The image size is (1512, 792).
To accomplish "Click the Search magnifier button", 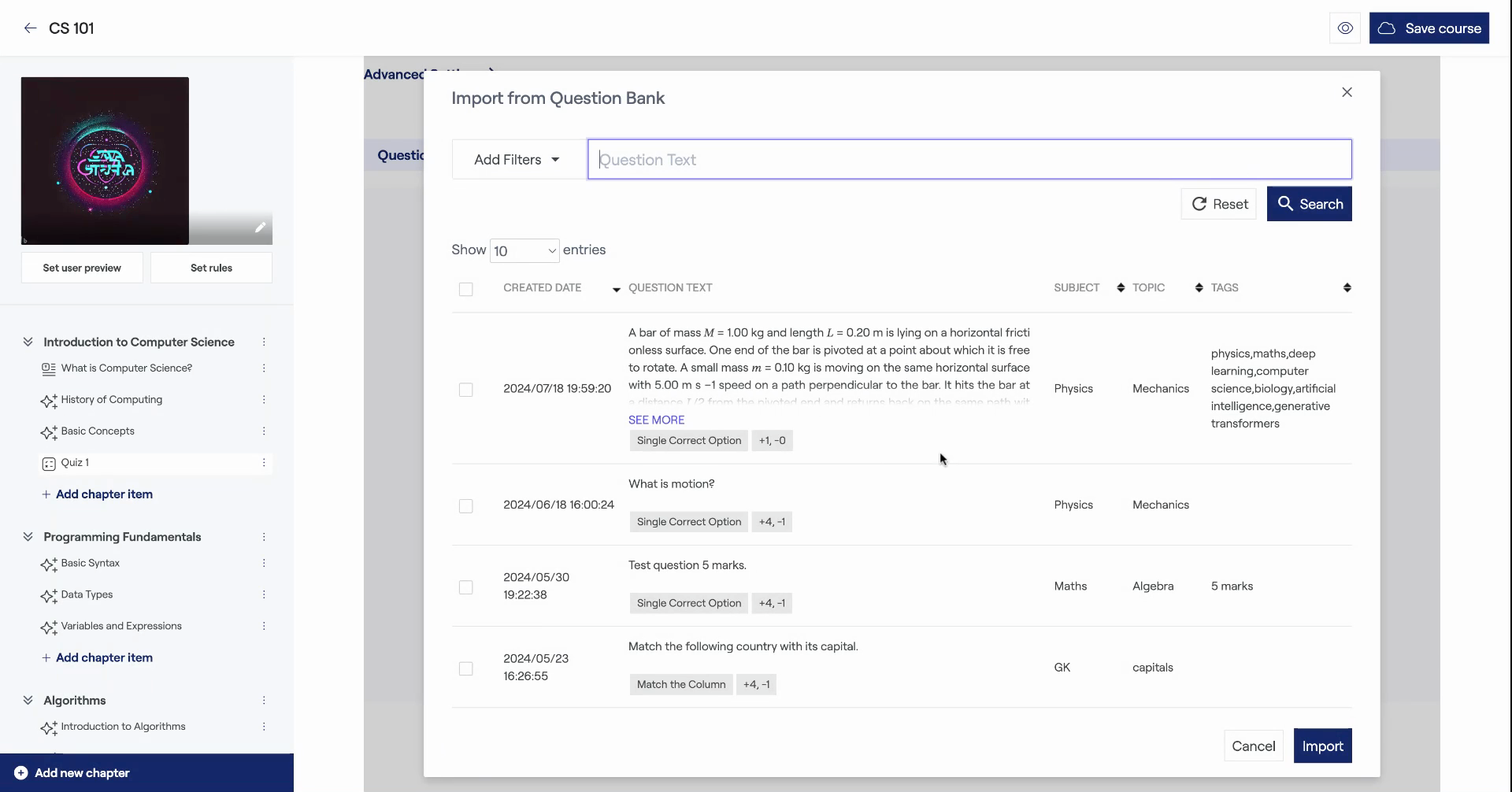I will [1309, 204].
